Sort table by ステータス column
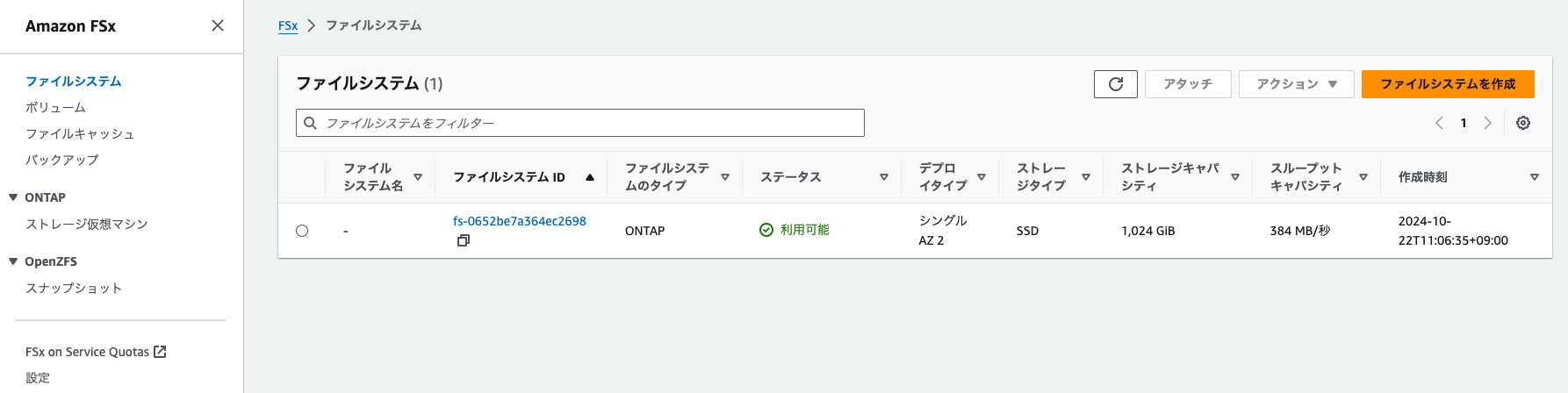The height and width of the screenshot is (393, 1568). point(884,177)
